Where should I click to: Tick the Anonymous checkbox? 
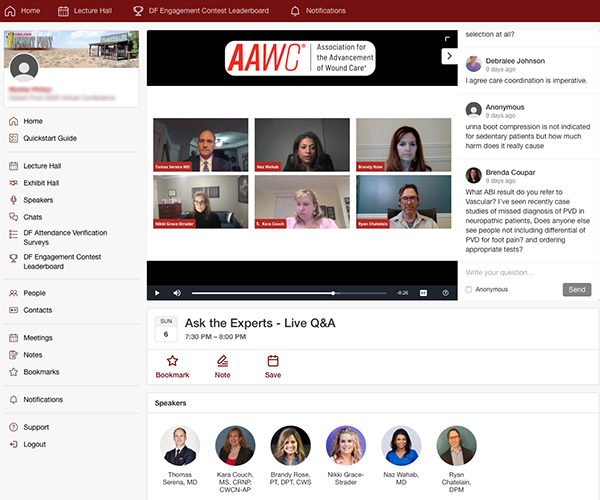click(468, 289)
